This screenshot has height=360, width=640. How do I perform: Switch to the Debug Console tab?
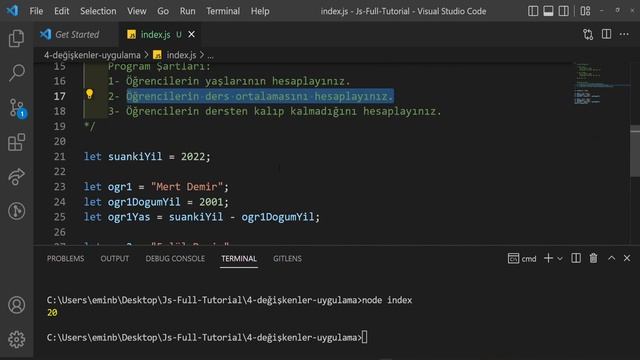pyautogui.click(x=175, y=258)
